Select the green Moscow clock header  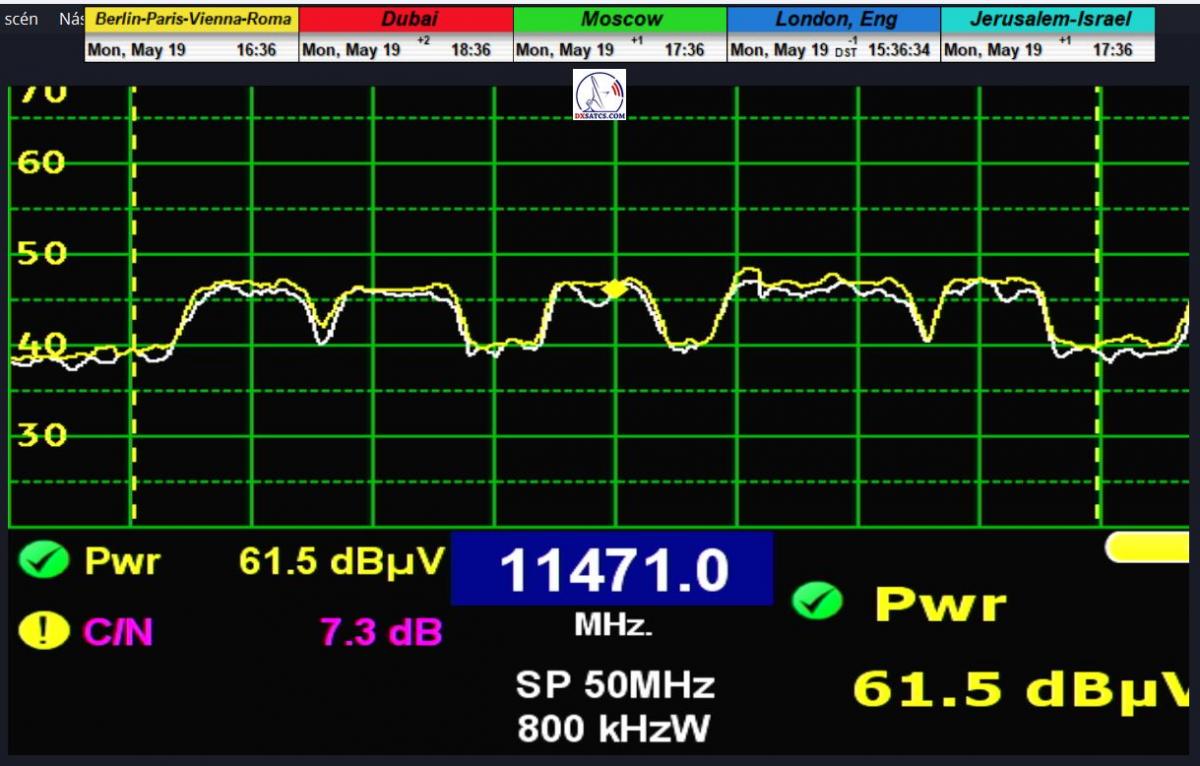(x=620, y=19)
